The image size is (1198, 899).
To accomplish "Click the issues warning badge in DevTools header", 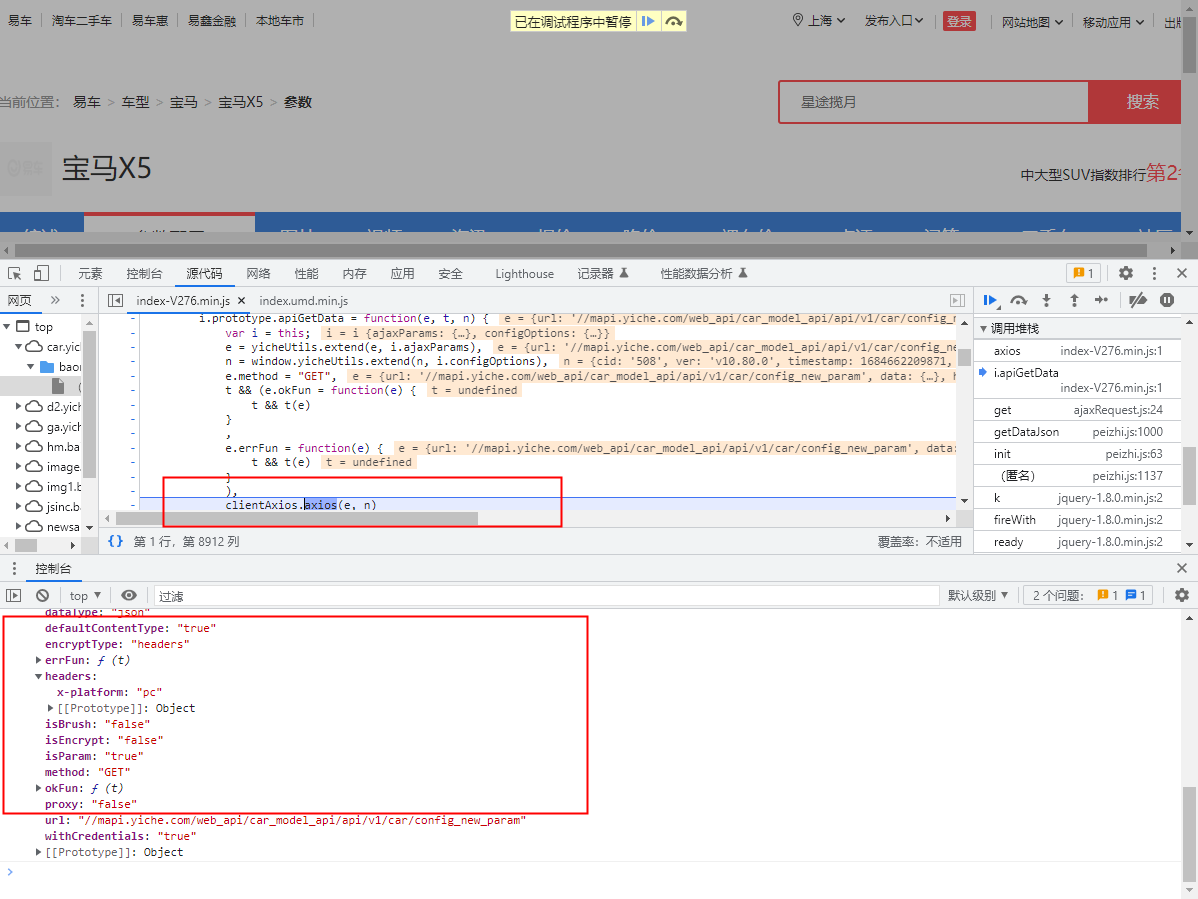I will 1083,273.
